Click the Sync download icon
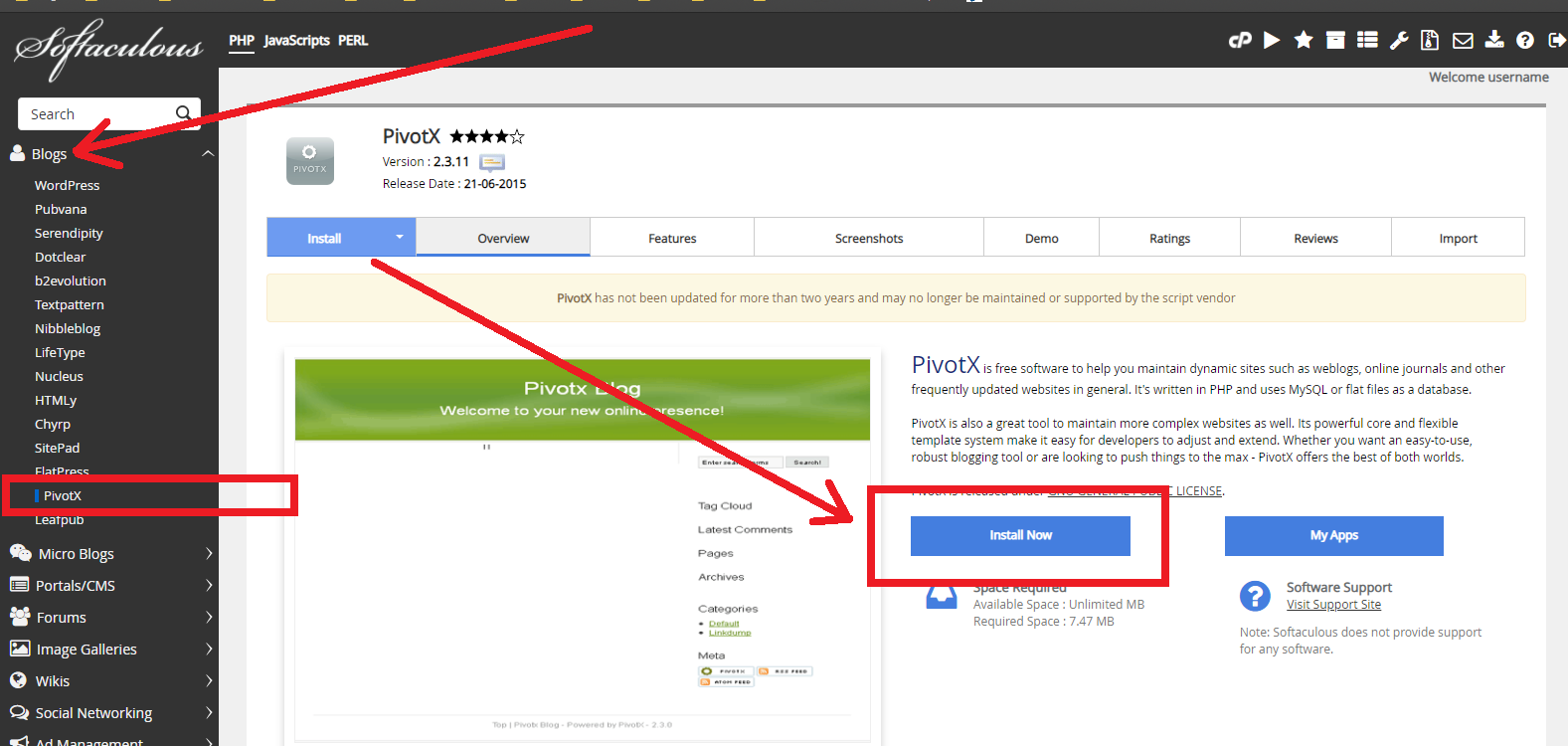Image resolution: width=1568 pixels, height=746 pixels. tap(1494, 40)
